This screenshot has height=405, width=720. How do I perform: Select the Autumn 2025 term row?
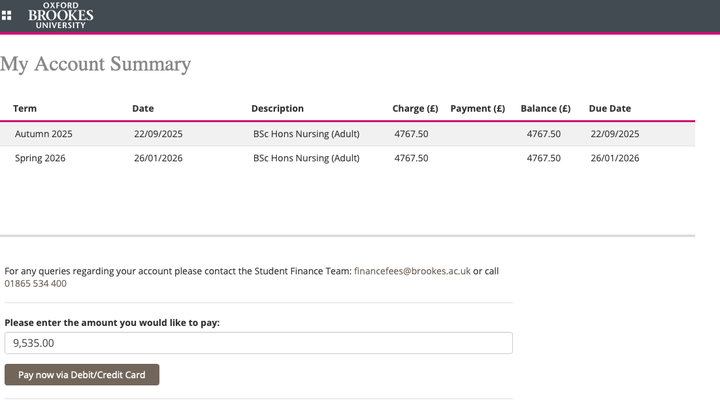pyautogui.click(x=44, y=134)
